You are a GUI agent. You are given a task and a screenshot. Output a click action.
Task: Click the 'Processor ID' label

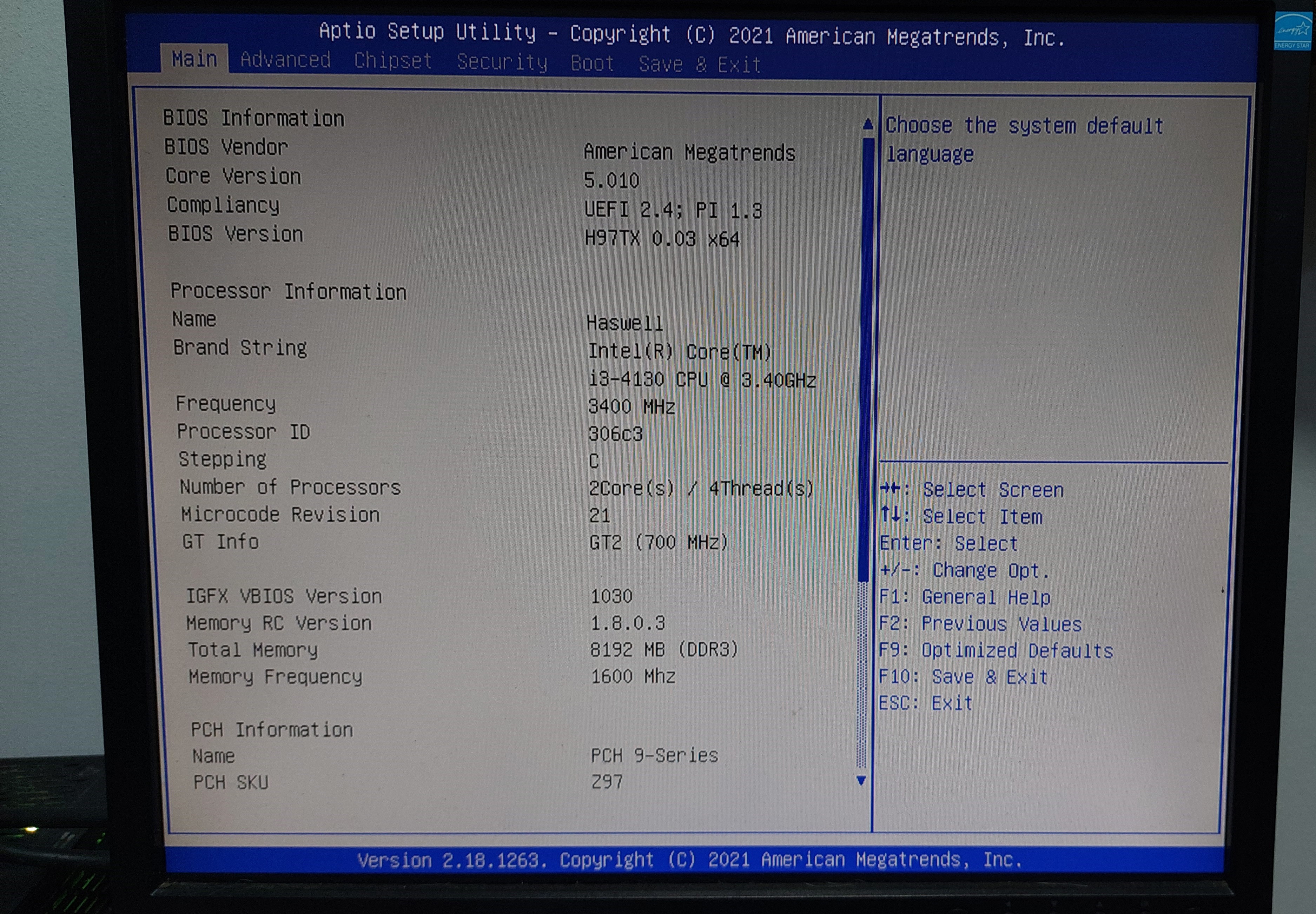[243, 431]
